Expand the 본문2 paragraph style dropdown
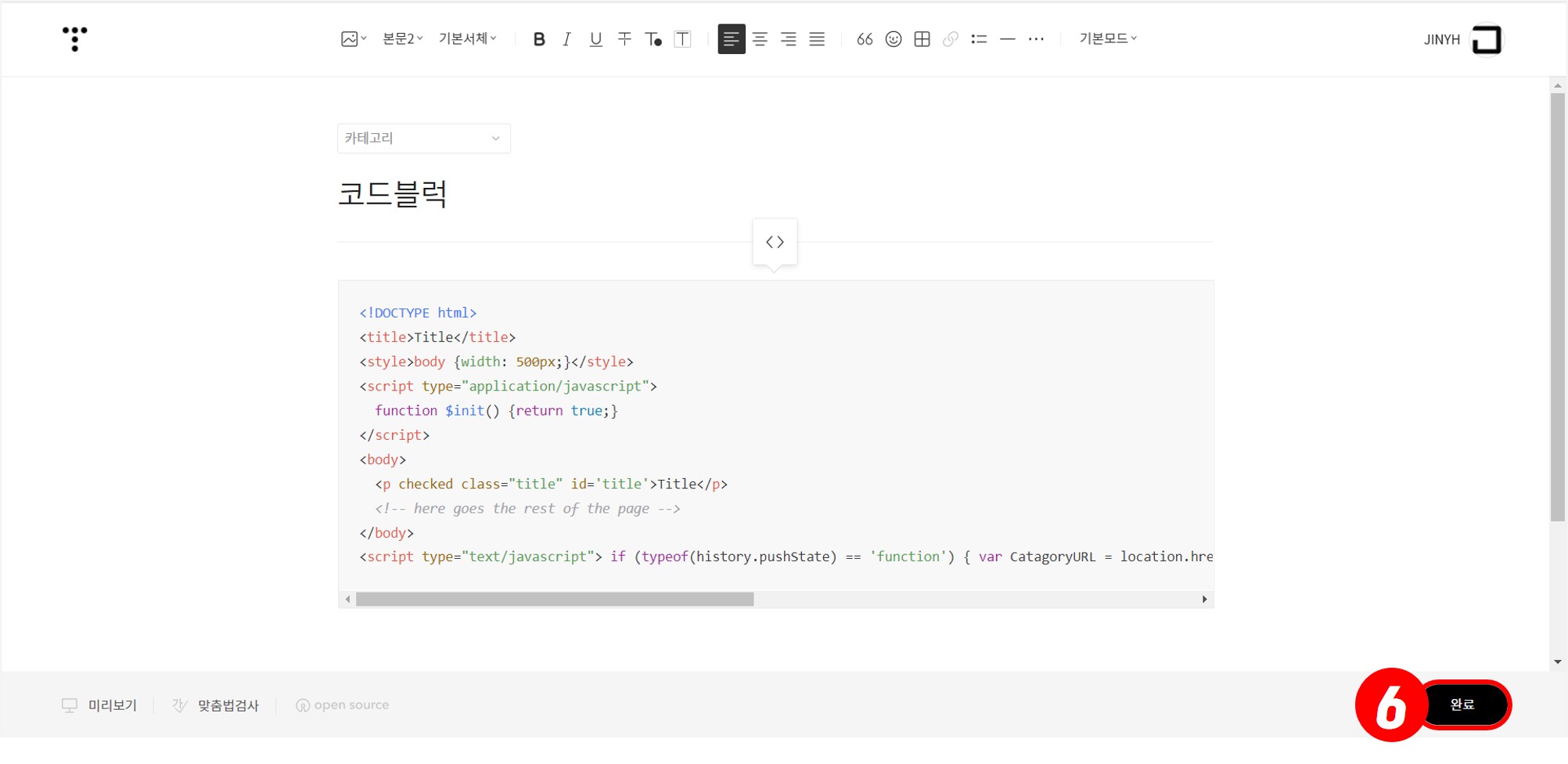1568x764 pixels. [x=403, y=38]
